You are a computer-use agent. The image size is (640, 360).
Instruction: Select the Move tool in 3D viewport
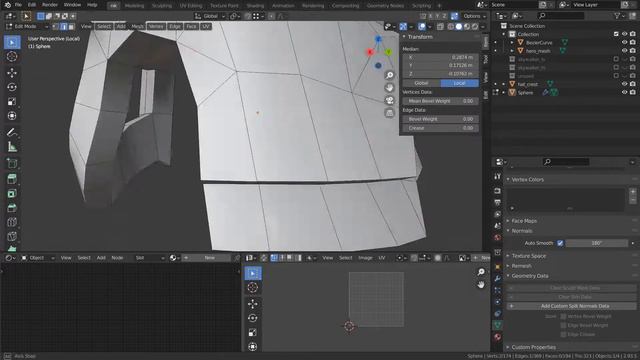click(12, 73)
